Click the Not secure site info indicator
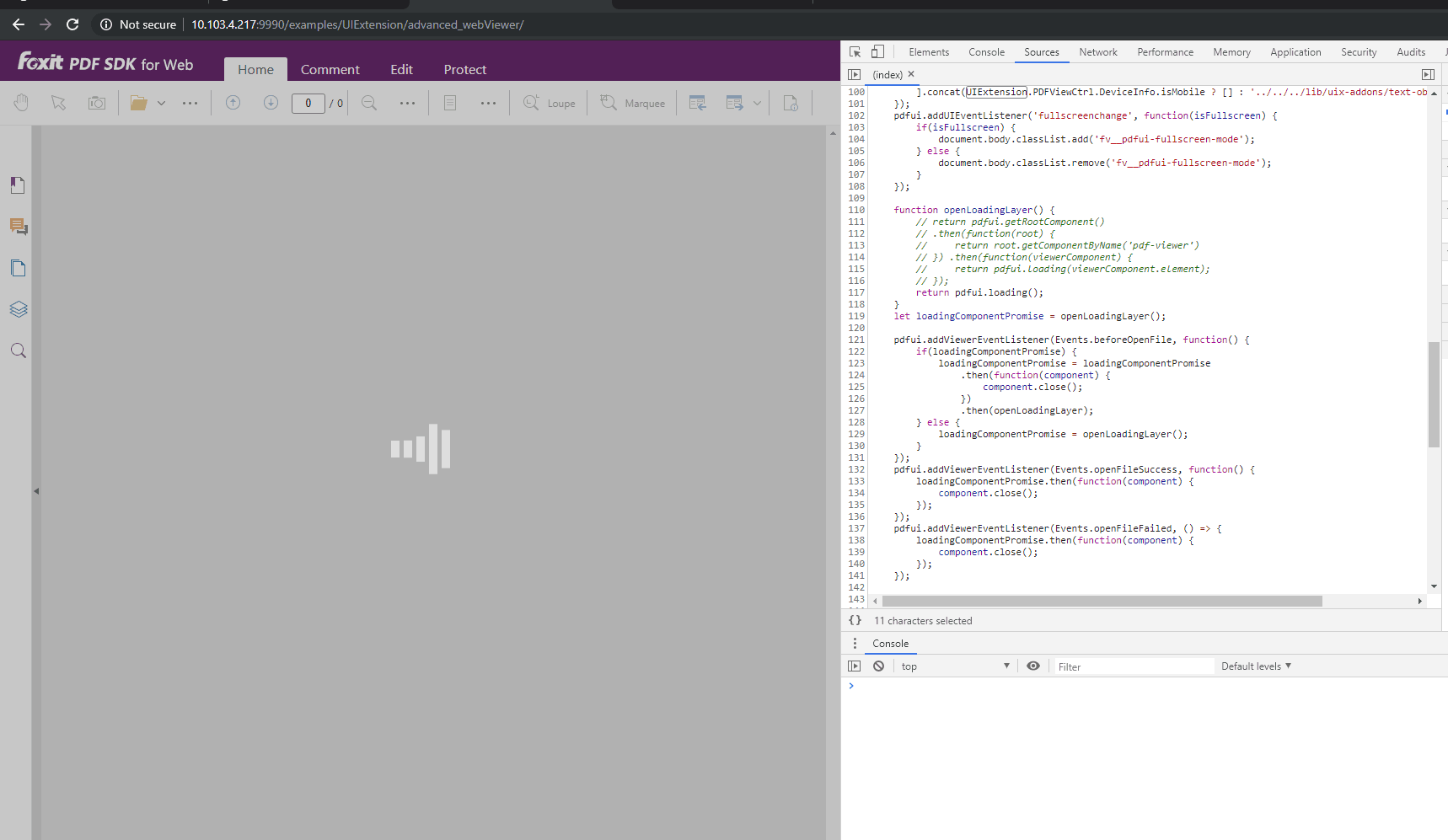Viewport: 1448px width, 840px height. (x=138, y=24)
